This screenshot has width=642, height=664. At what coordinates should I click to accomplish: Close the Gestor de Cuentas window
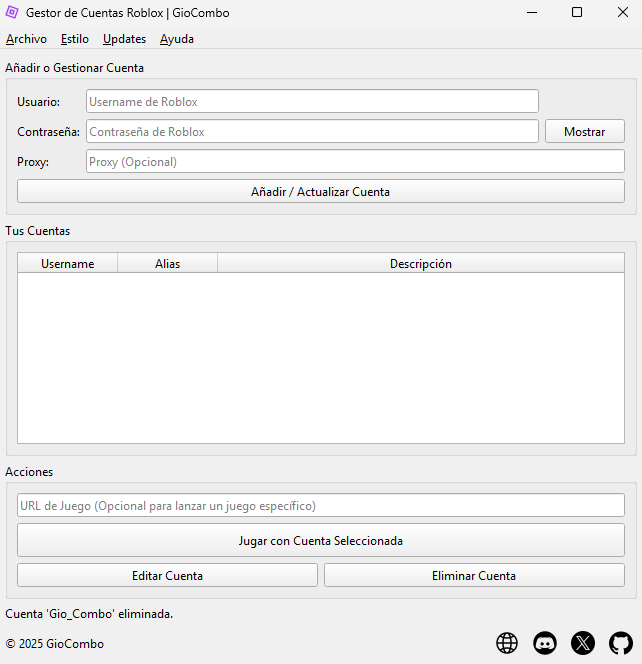click(x=623, y=13)
